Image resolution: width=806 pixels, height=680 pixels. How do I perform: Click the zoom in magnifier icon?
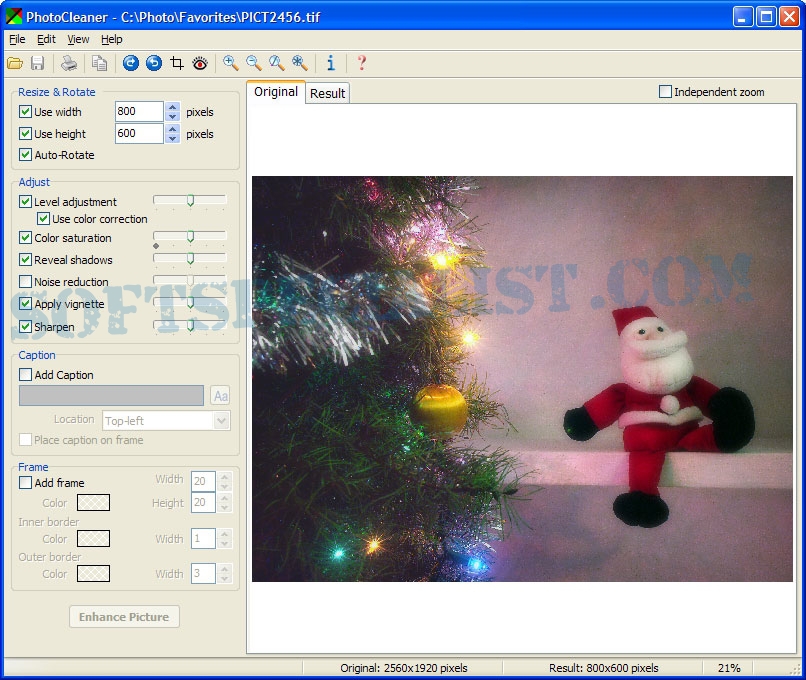[x=231, y=64]
